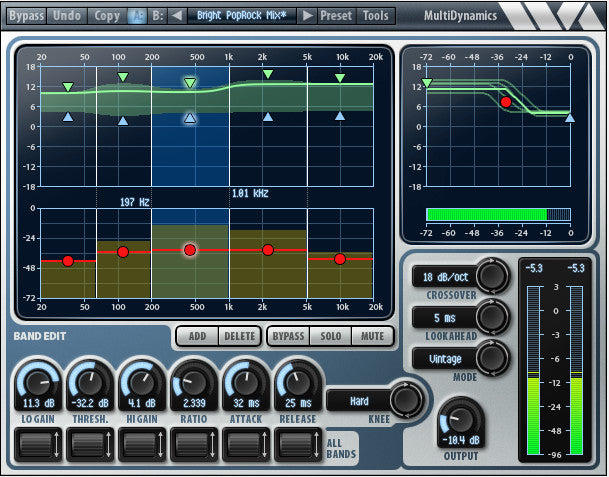This screenshot has width=609, height=477.
Task: Mute the selected band
Action: (372, 336)
